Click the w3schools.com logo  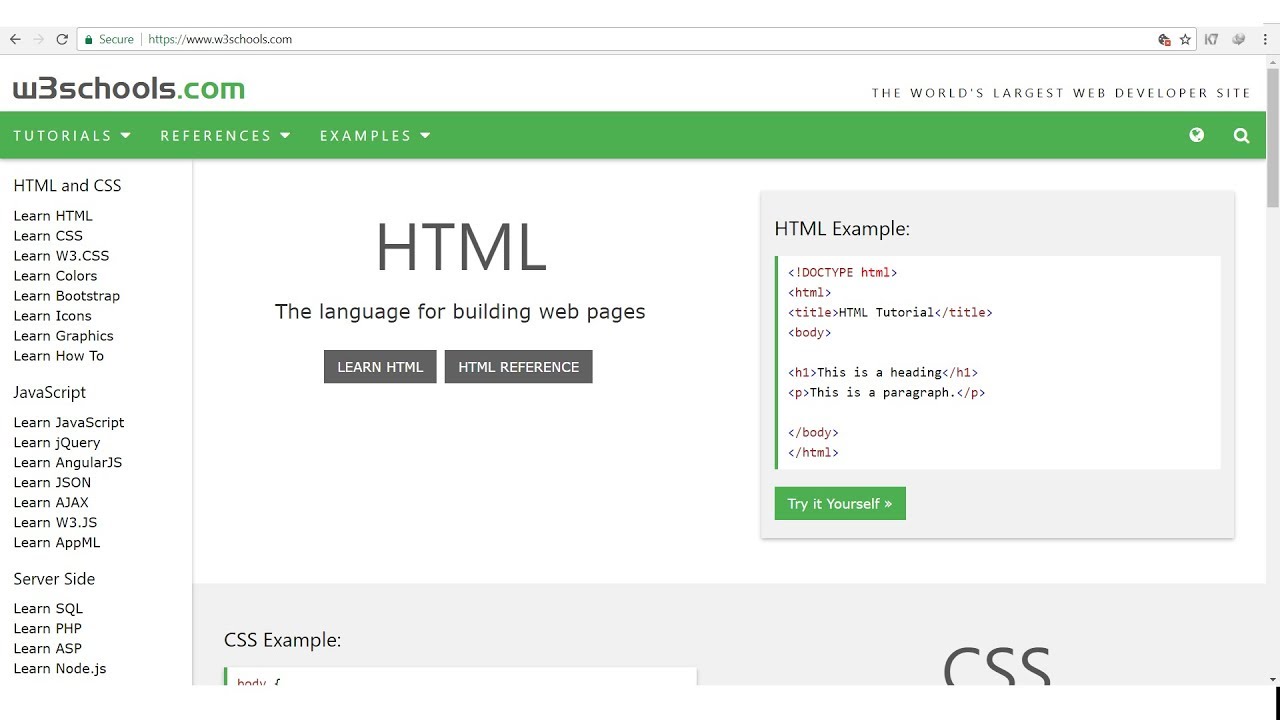click(128, 89)
